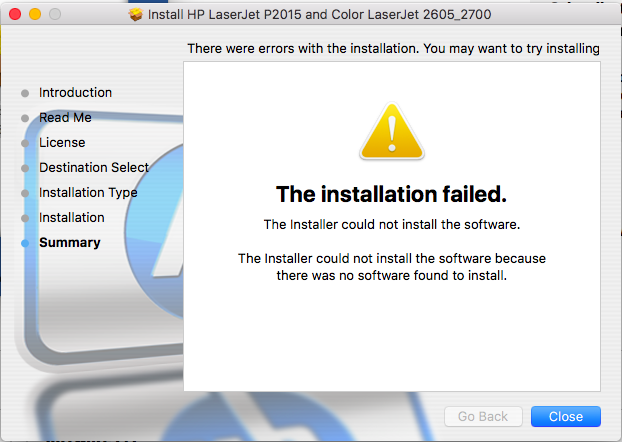Select the Installation Type step label
The image size is (622, 442).
[88, 192]
